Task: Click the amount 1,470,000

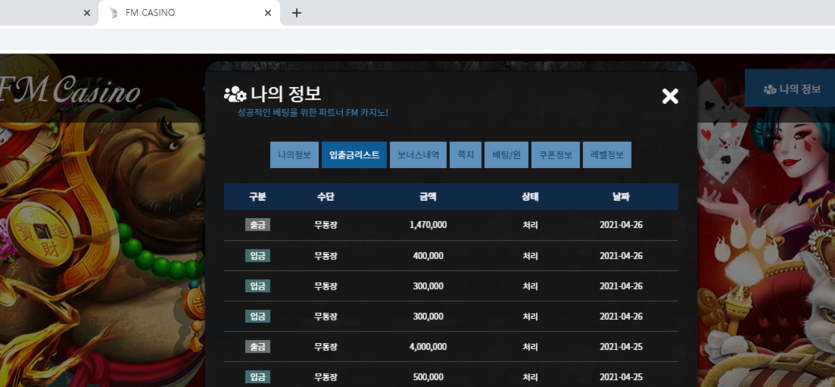Action: coord(428,225)
